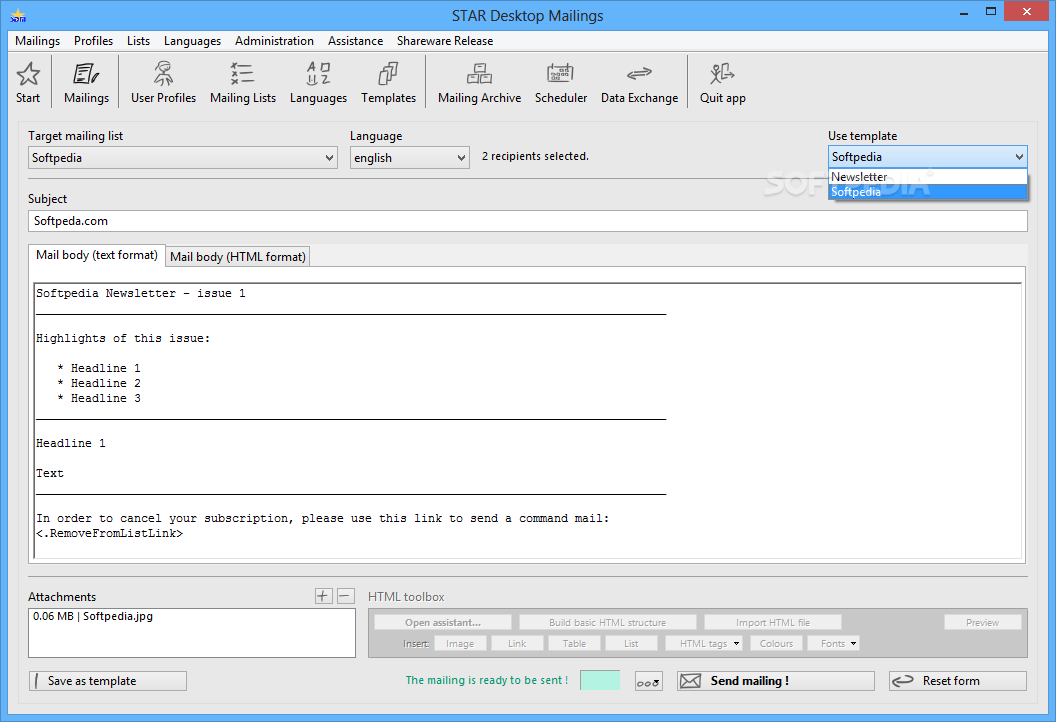The width and height of the screenshot is (1056, 722).
Task: Open the Fonts dropdown
Action: (x=833, y=644)
